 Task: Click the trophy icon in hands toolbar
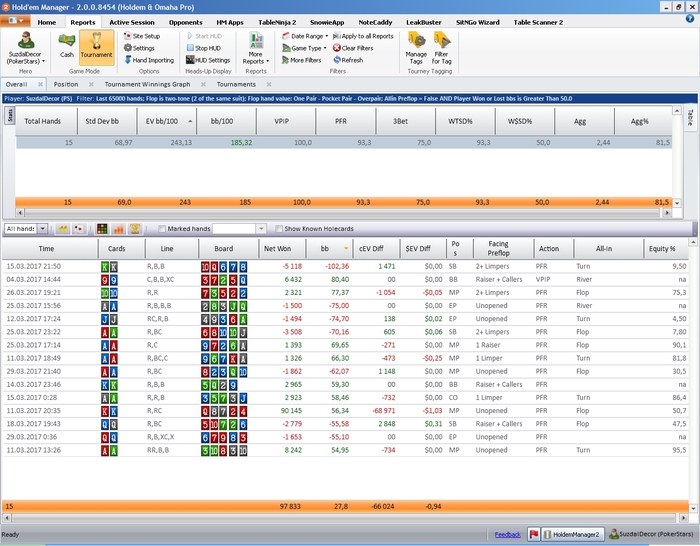135,229
